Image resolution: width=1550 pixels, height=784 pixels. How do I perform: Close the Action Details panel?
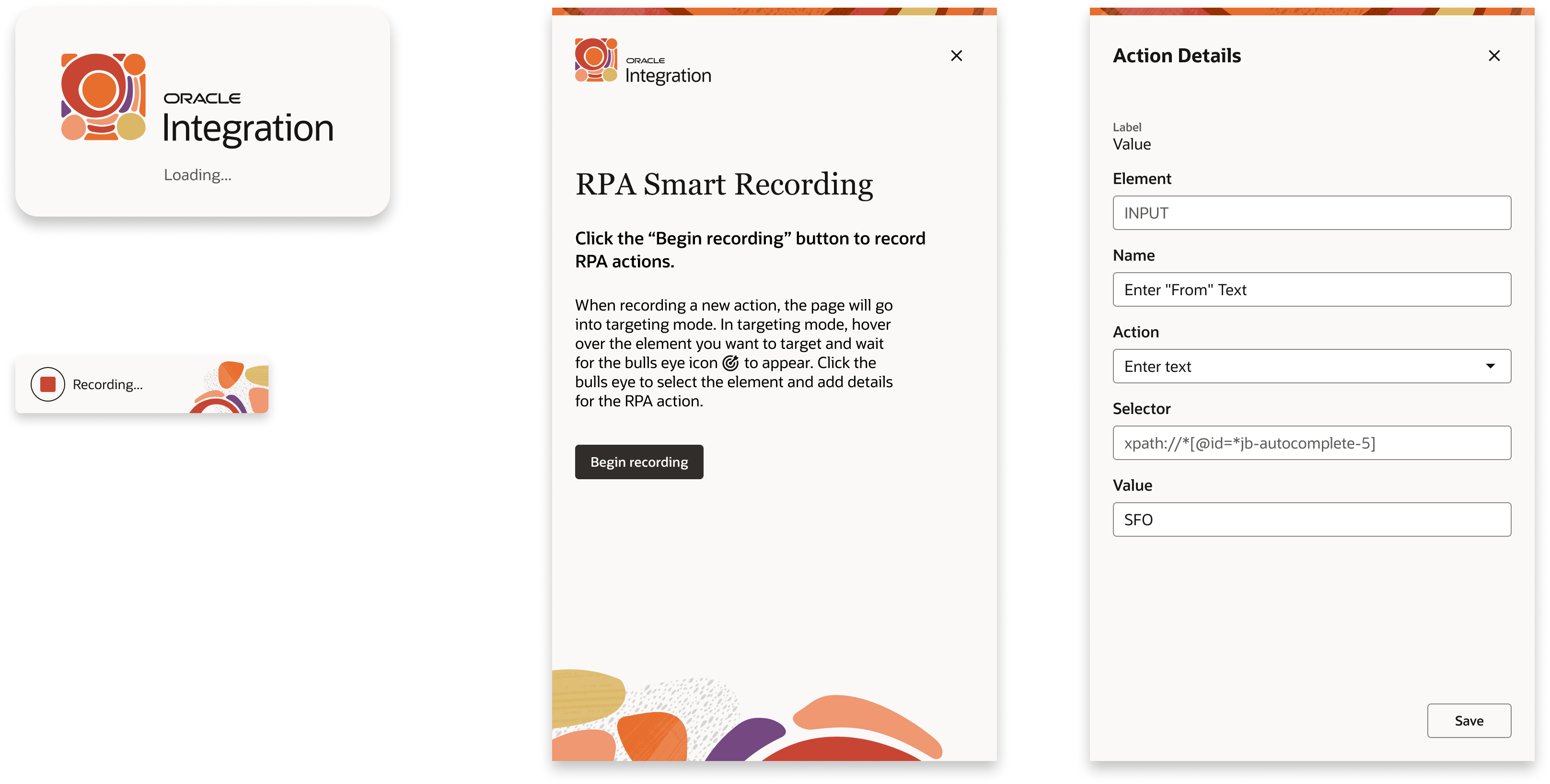pos(1493,56)
